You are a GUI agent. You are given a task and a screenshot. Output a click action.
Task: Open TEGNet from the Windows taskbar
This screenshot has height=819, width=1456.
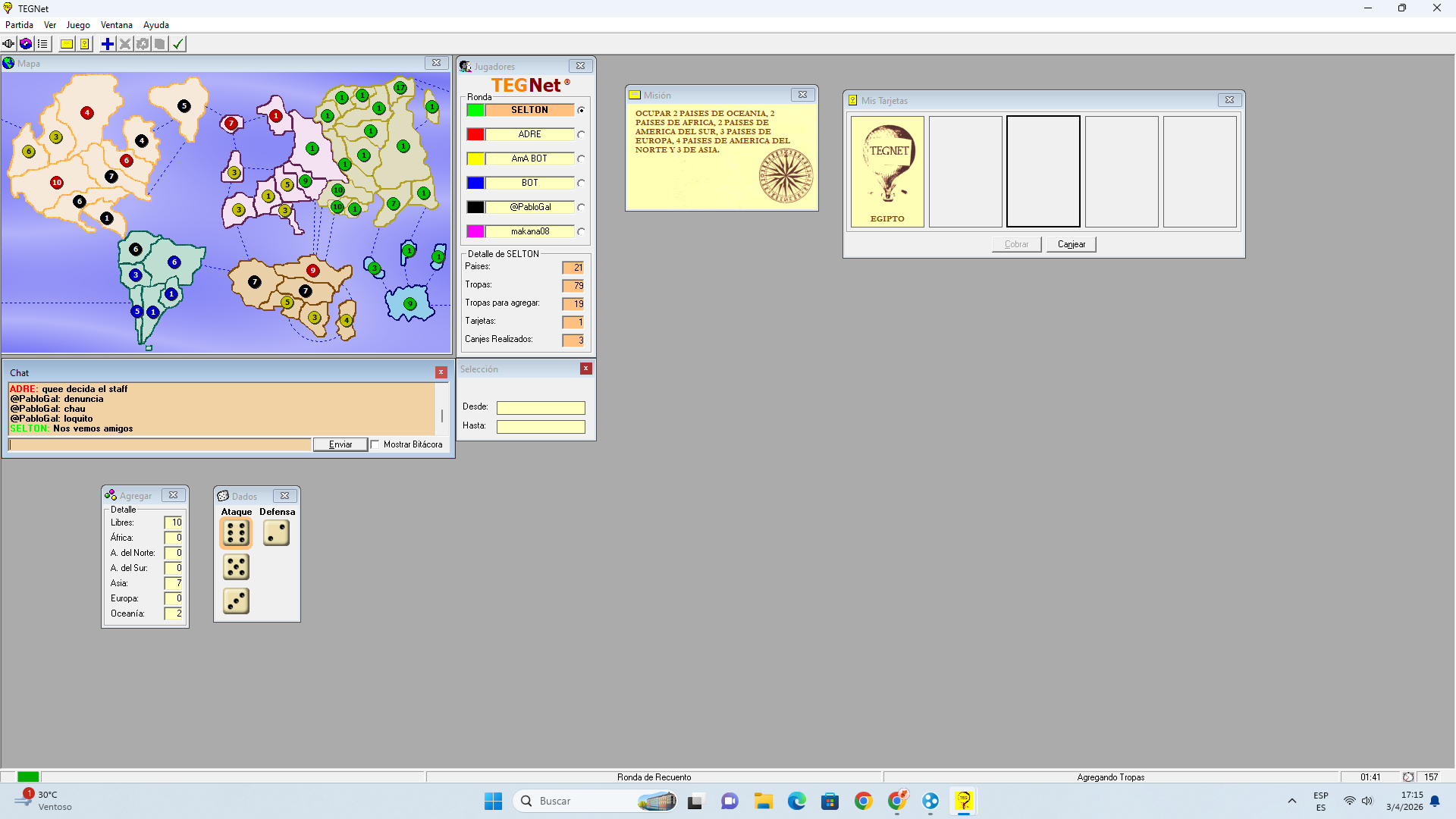(964, 801)
